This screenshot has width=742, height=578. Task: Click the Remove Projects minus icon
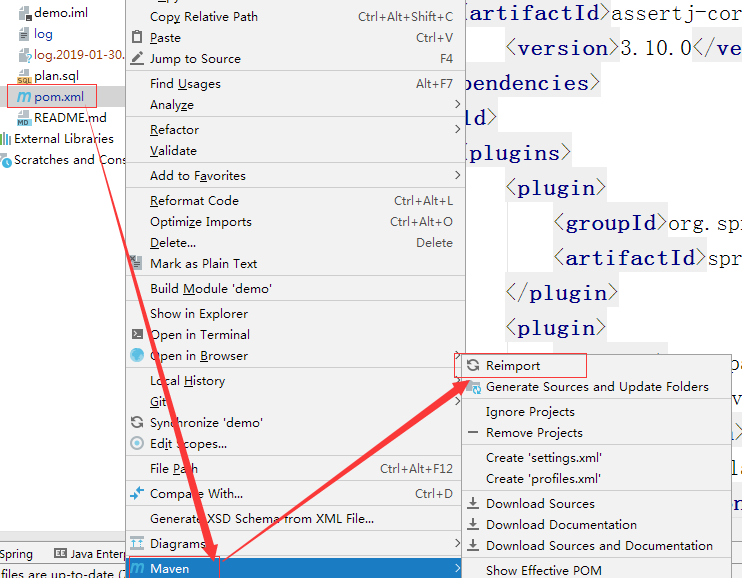coord(473,432)
